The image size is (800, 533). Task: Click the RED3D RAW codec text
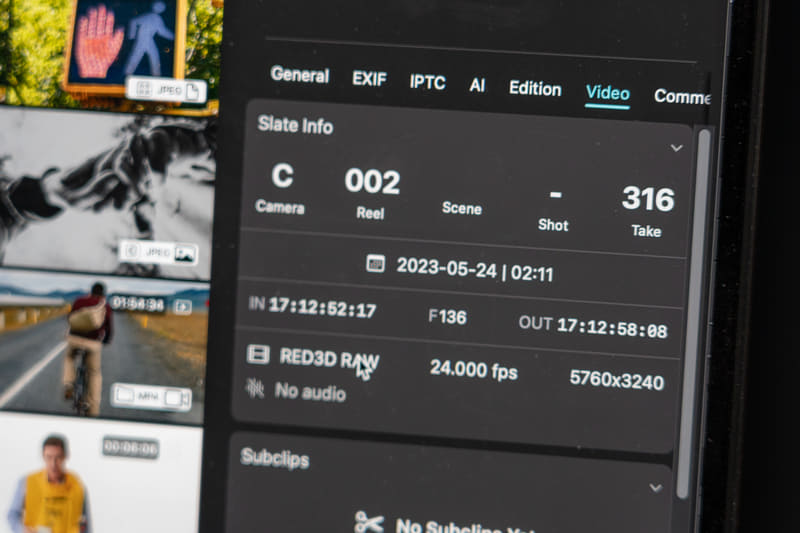point(329,359)
